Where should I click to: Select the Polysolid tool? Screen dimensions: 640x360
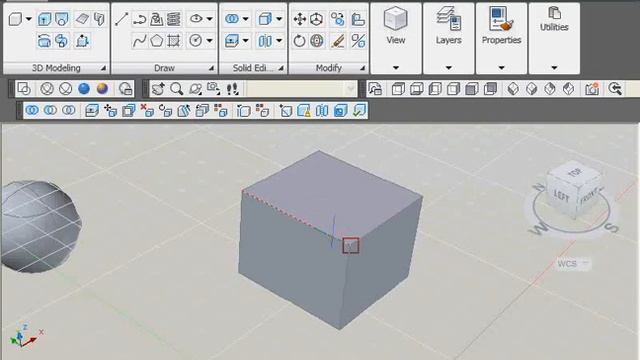point(99,19)
